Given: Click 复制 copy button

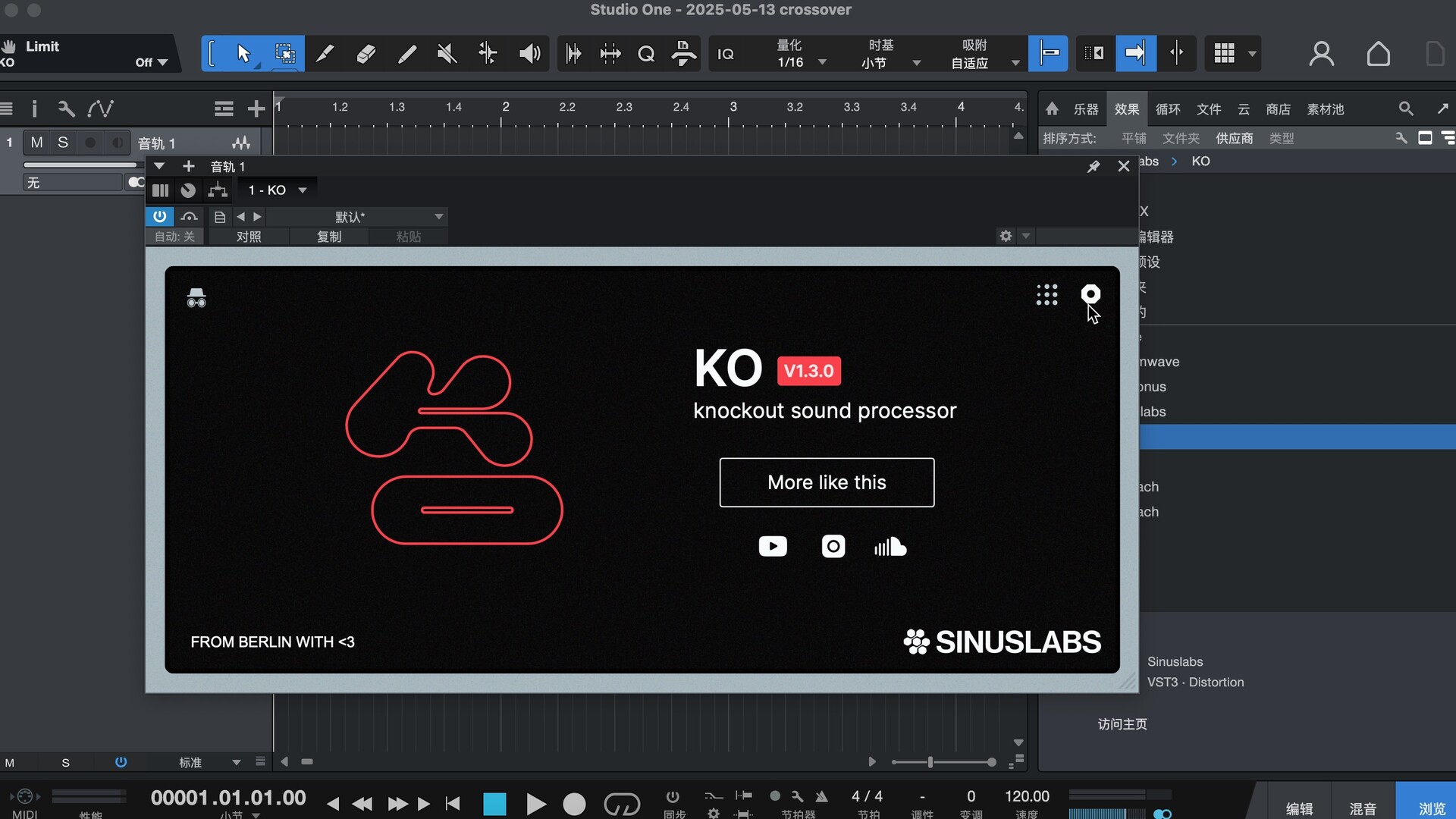Looking at the screenshot, I should [x=329, y=237].
